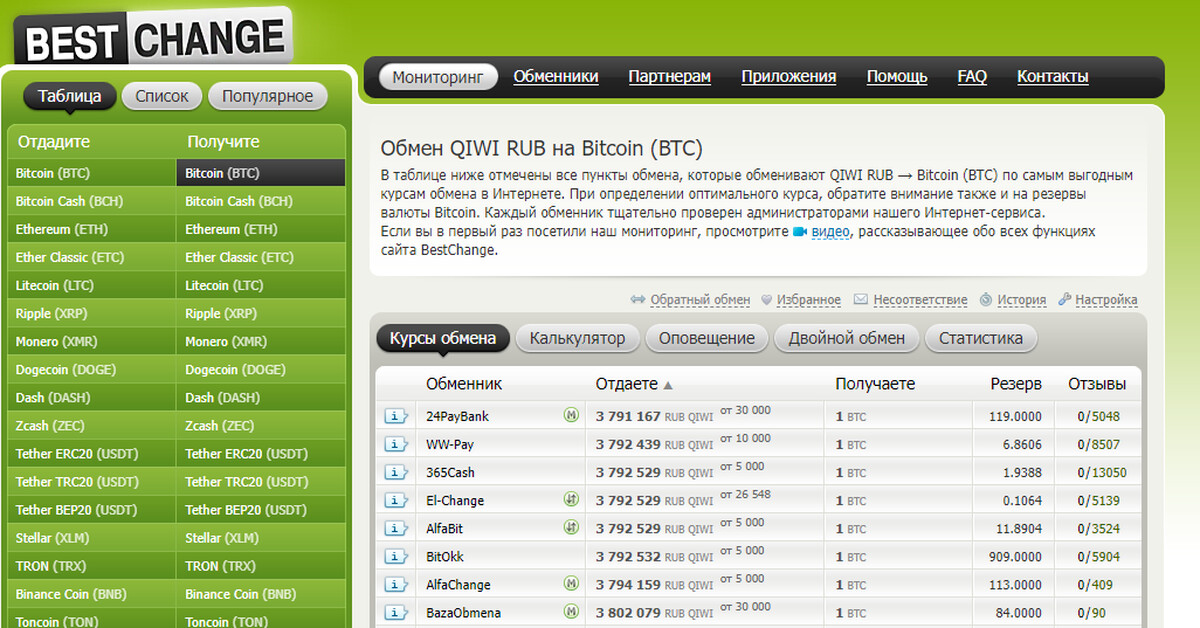Click the Избранное link
The height and width of the screenshot is (628, 1200).
point(809,300)
